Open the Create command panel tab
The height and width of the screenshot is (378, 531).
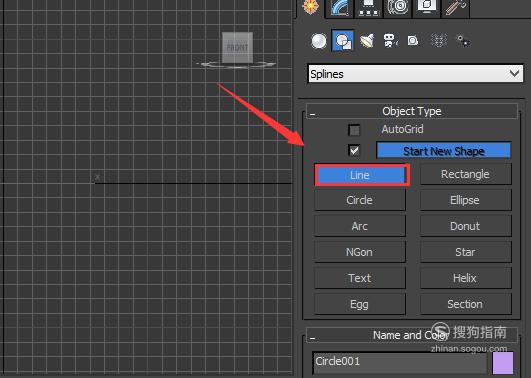[x=311, y=7]
